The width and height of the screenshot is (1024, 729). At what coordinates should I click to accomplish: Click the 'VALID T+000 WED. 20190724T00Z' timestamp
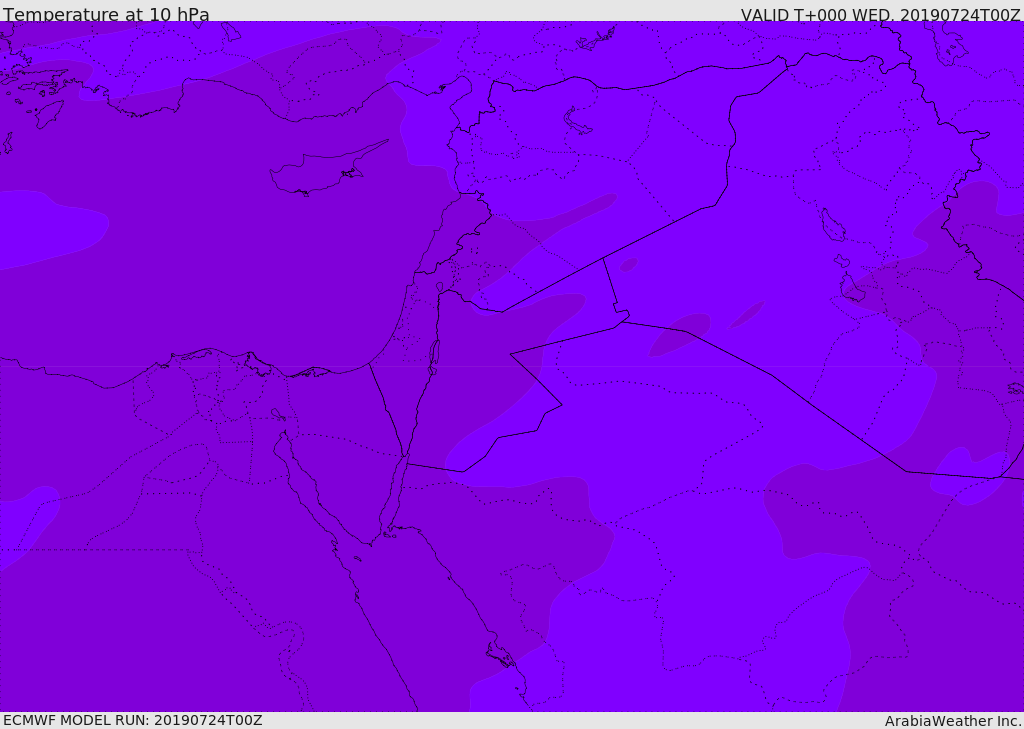click(880, 15)
